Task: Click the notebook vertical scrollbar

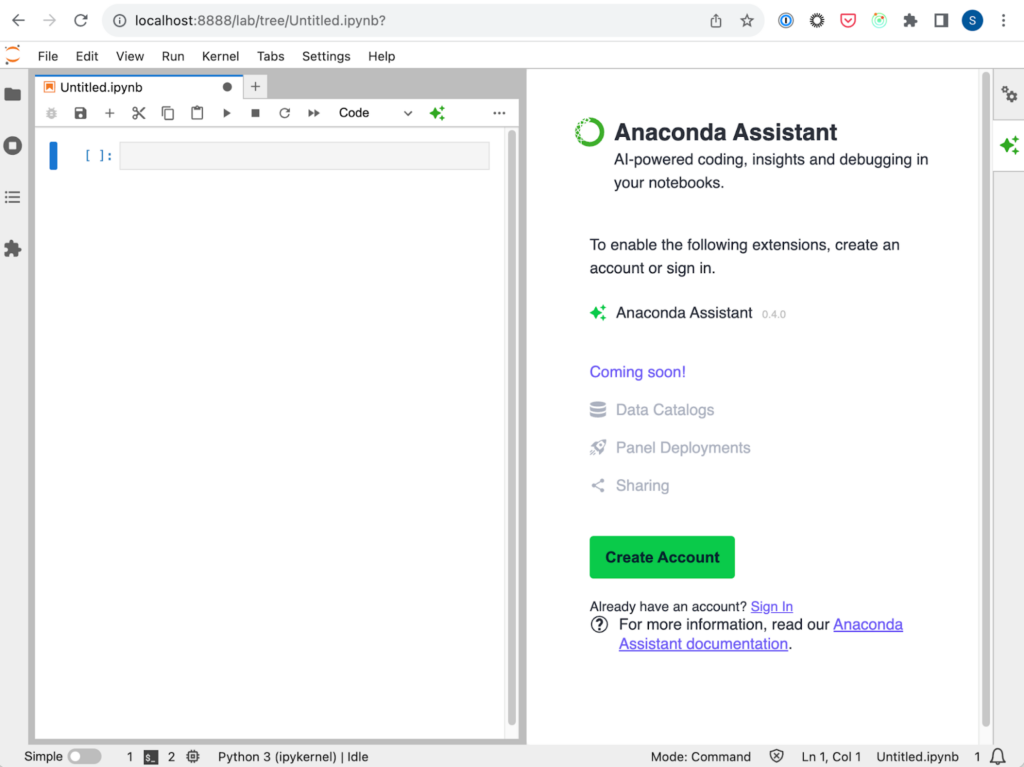Action: click(x=512, y=427)
